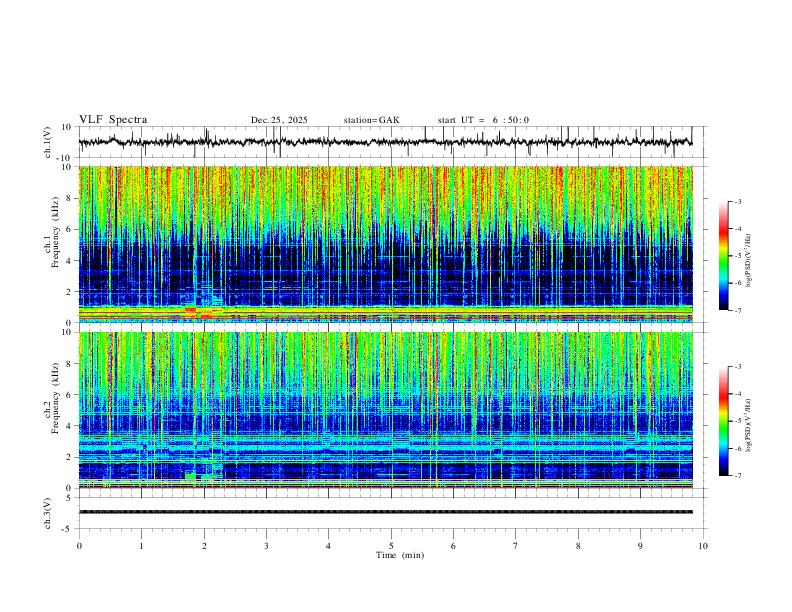Click the "1" label on the Time axis

pyautogui.click(x=141, y=546)
